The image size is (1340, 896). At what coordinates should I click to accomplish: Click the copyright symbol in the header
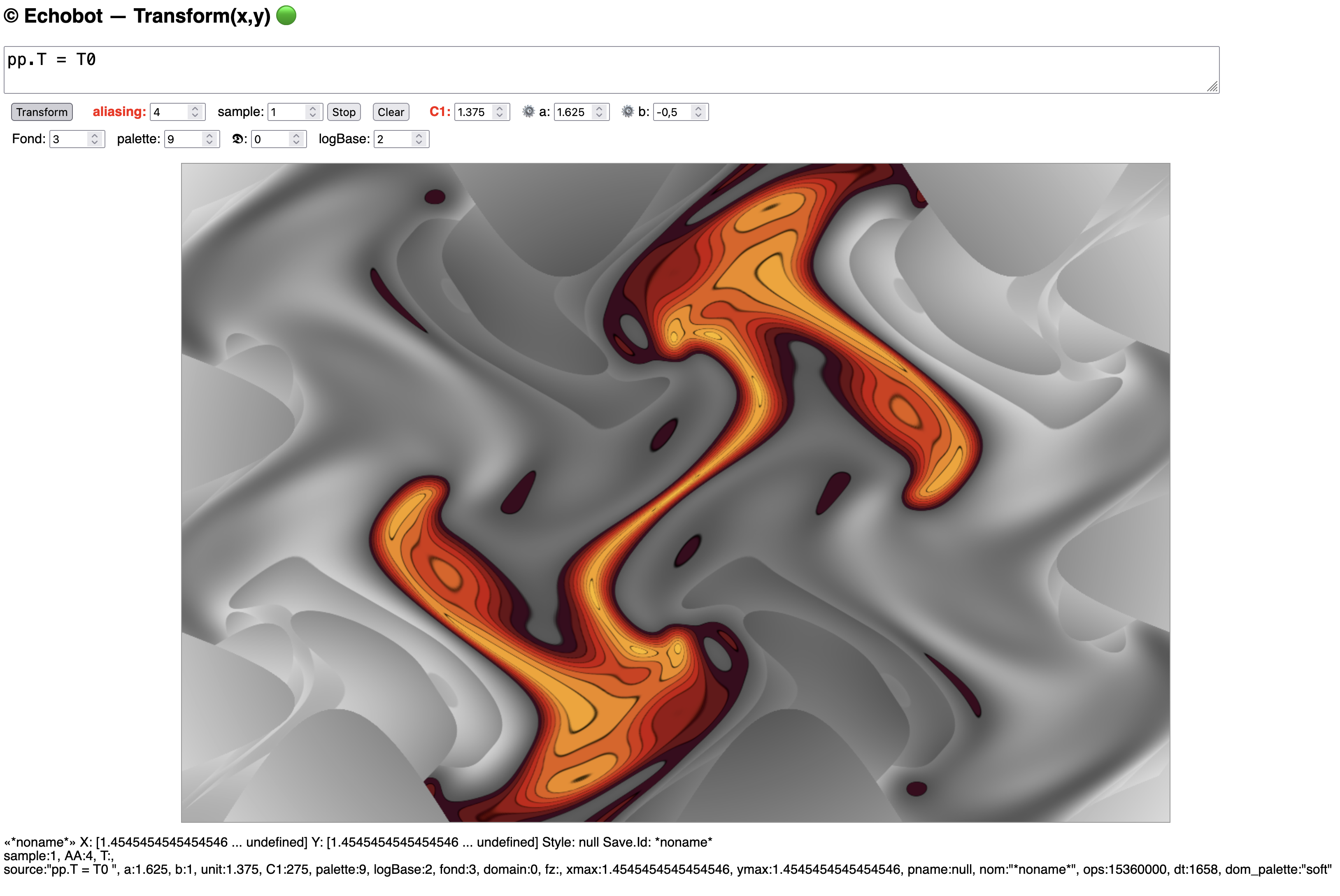click(x=11, y=16)
